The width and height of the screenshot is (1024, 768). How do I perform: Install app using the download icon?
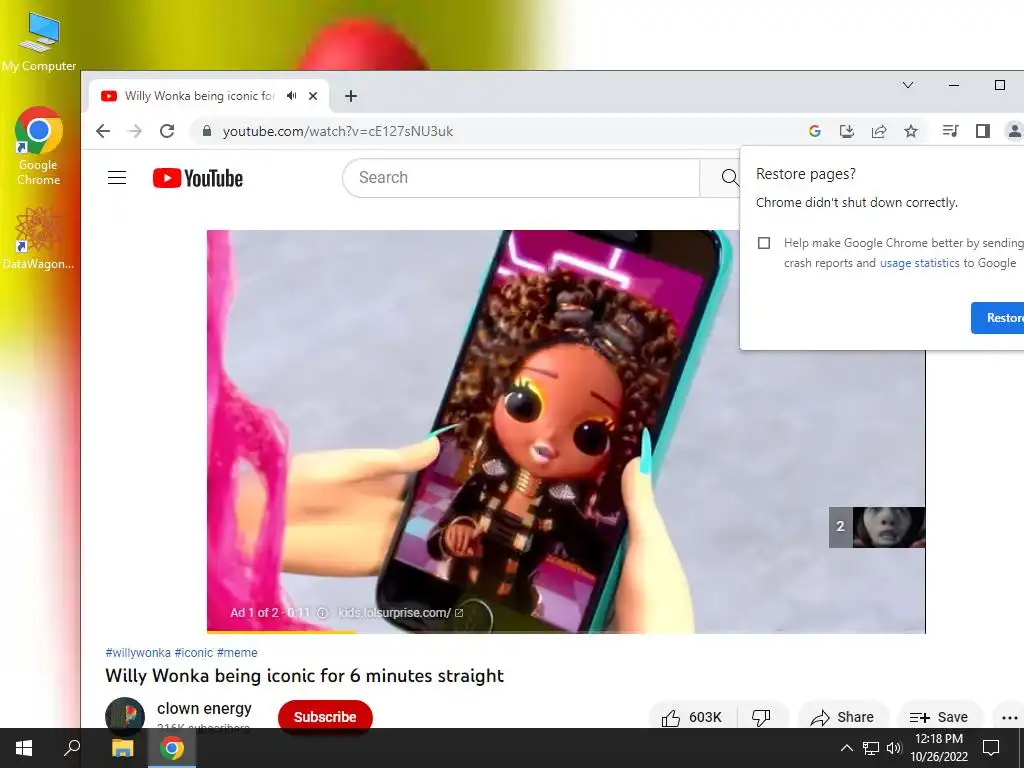click(x=847, y=131)
